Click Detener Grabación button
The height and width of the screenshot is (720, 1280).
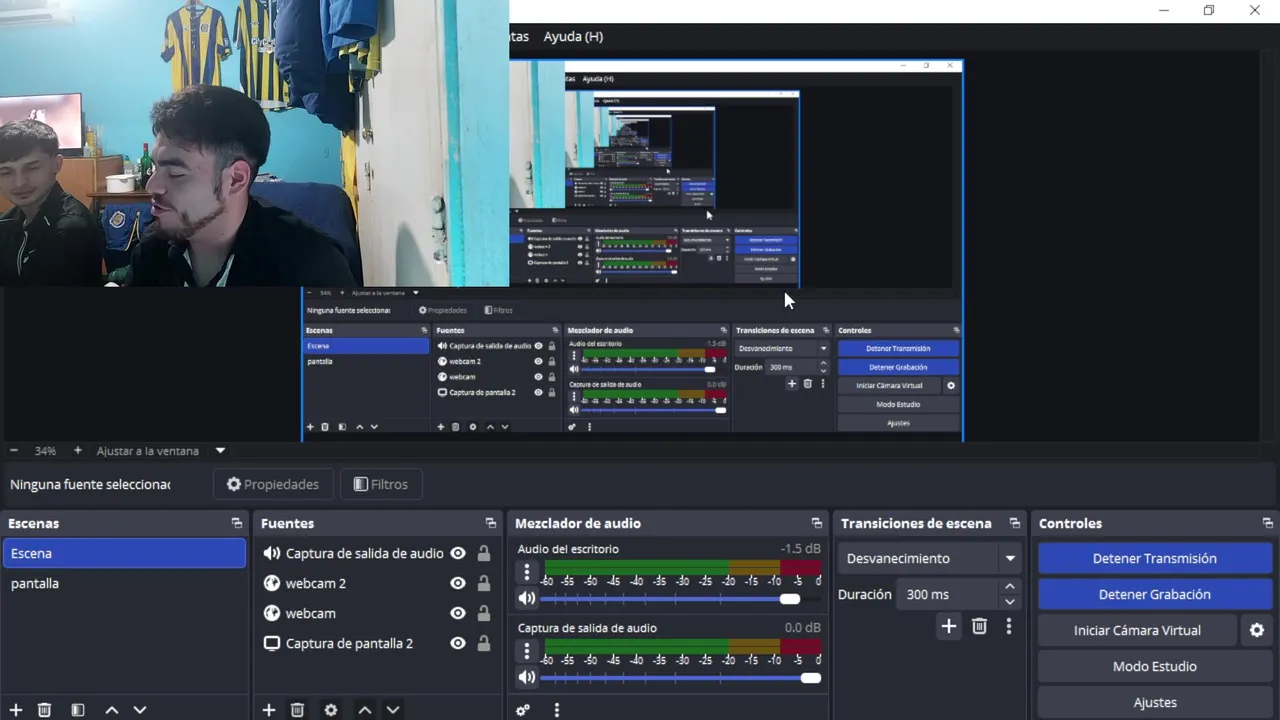[x=1155, y=594]
